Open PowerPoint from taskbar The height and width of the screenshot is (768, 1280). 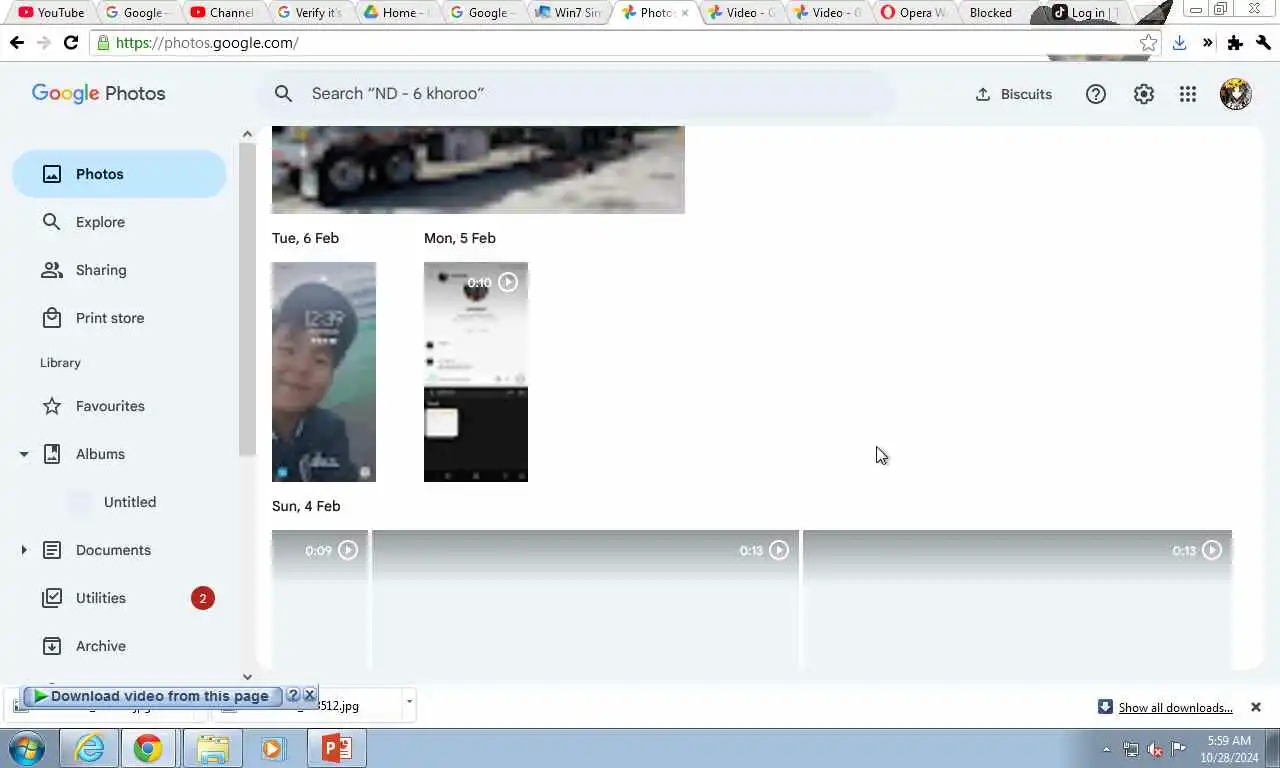tap(336, 748)
